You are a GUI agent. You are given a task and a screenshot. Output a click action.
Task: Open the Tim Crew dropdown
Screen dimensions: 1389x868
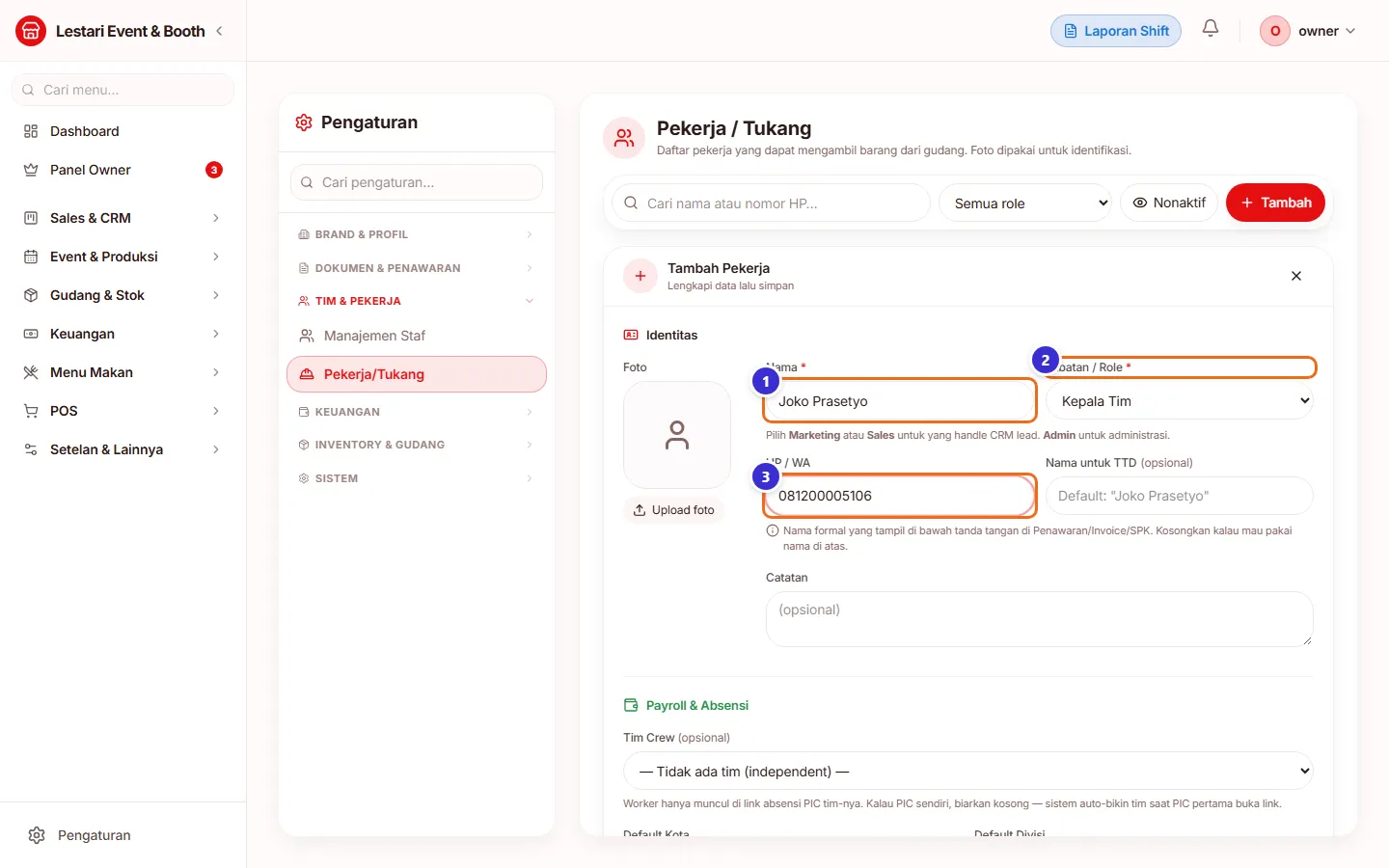[x=968, y=771]
